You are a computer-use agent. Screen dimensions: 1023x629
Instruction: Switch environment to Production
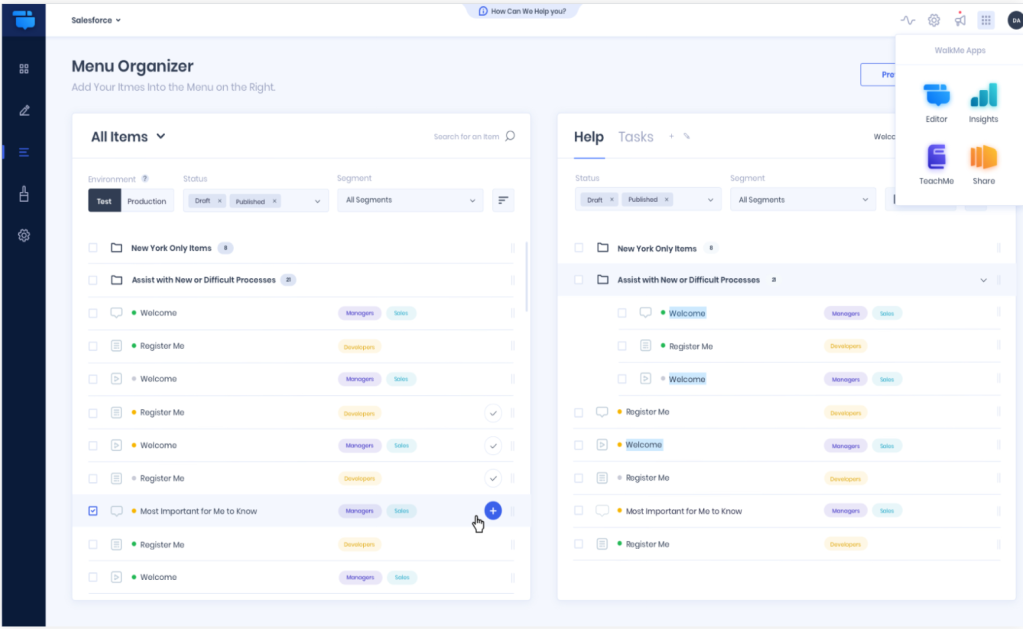[147, 201]
